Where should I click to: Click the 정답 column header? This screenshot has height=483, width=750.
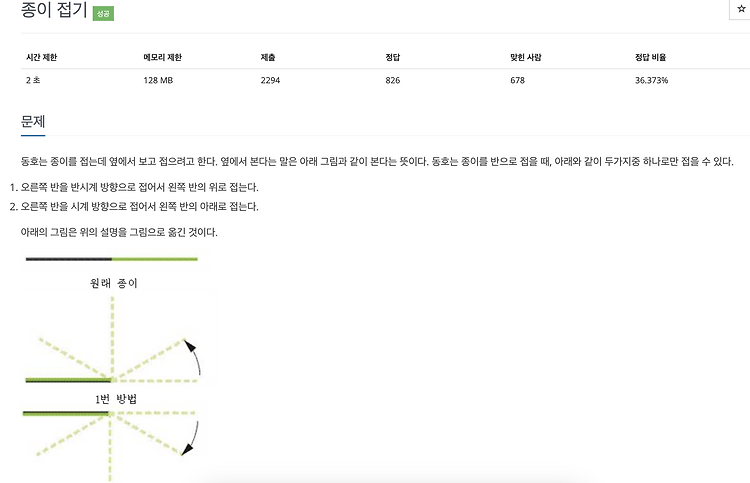pyautogui.click(x=393, y=58)
